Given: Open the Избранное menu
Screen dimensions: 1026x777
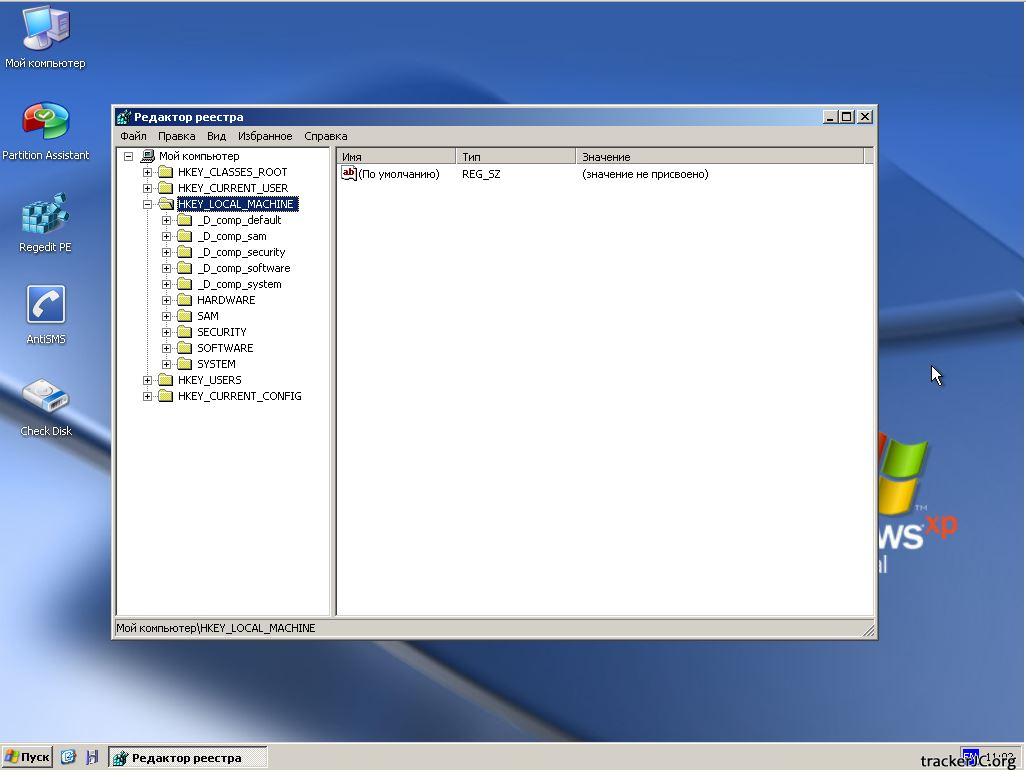Looking at the screenshot, I should click(x=265, y=136).
